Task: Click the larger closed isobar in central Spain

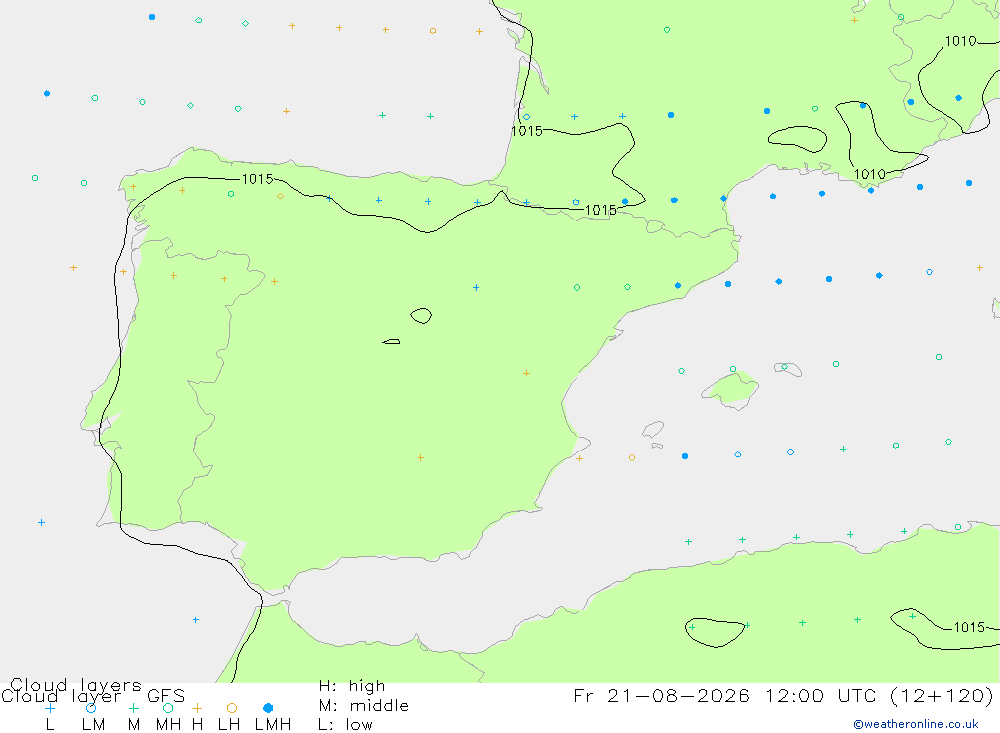Action: tap(421, 316)
